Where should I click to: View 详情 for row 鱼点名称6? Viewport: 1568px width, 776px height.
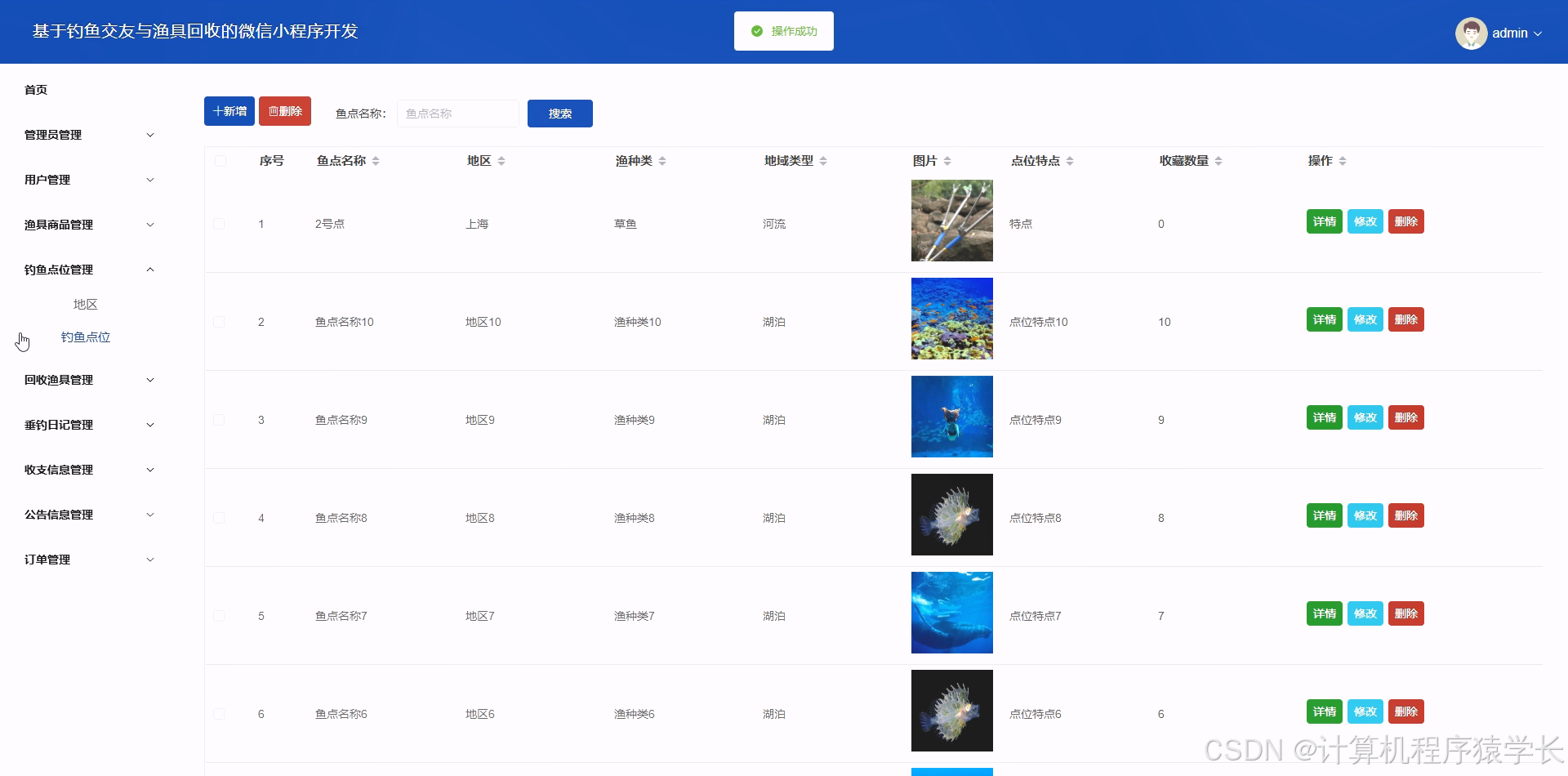coord(1325,711)
